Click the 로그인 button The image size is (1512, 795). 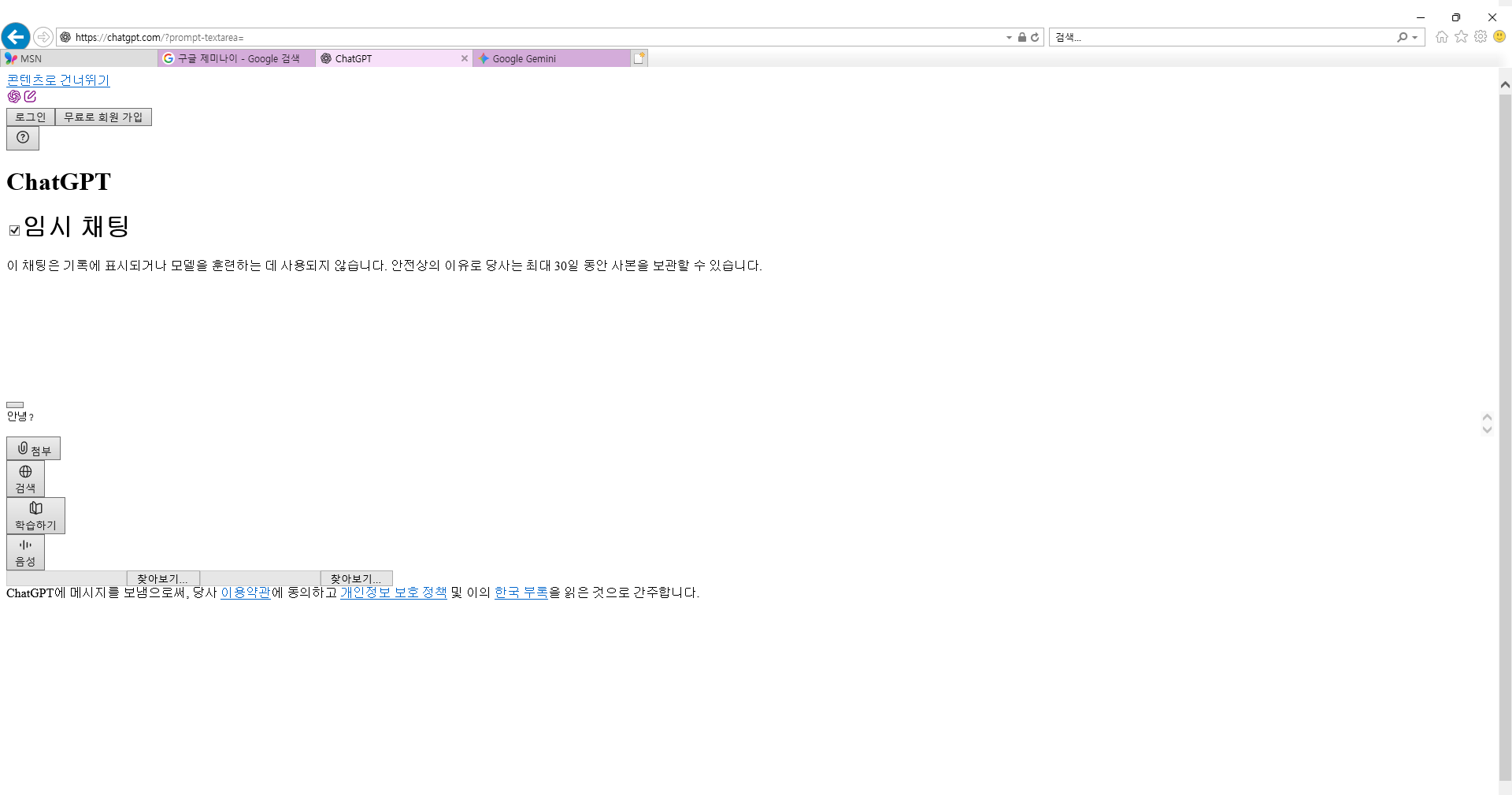point(31,117)
